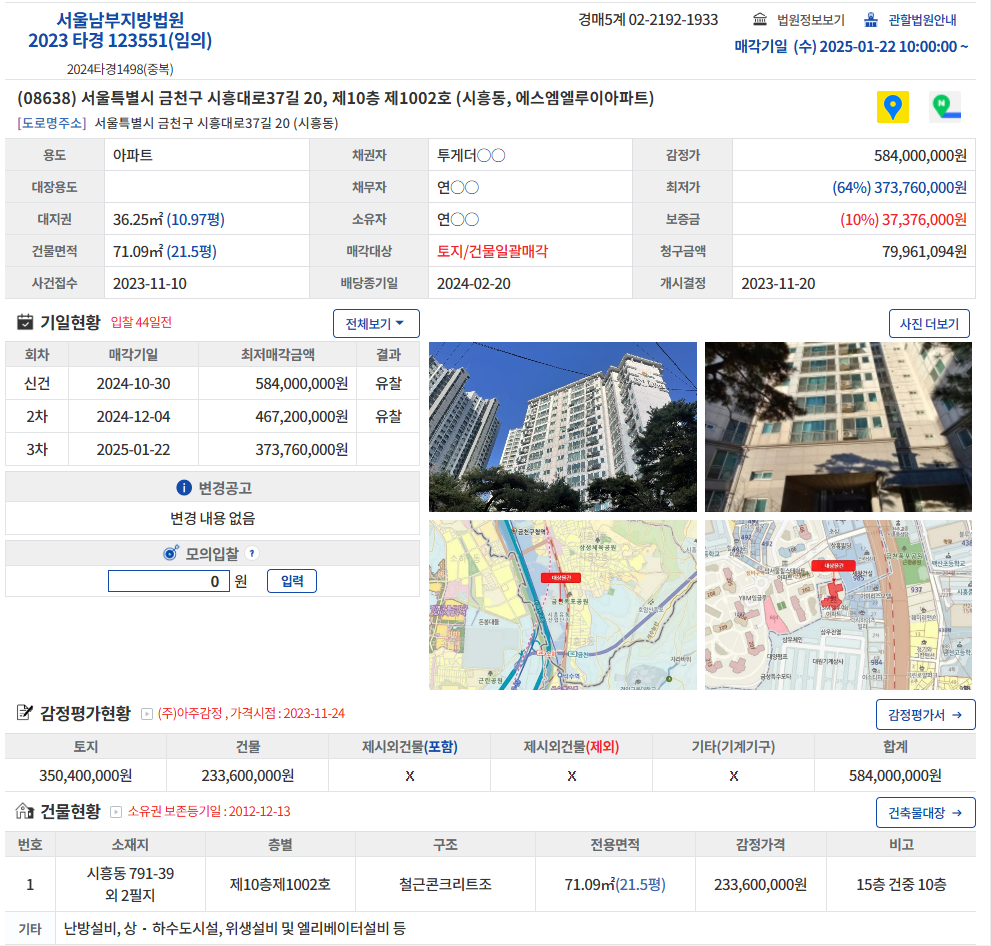Expand the 전체보기 dropdown
This screenshot has width=991, height=946.
(x=376, y=324)
